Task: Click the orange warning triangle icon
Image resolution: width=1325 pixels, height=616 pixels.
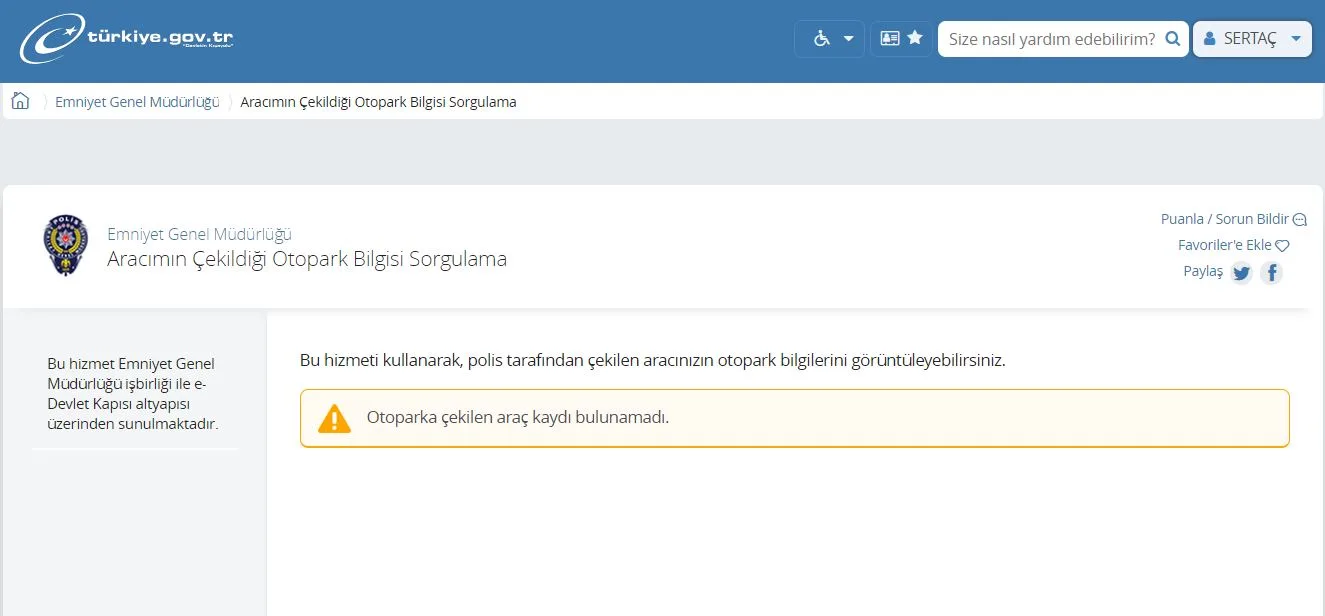Action: [x=334, y=418]
